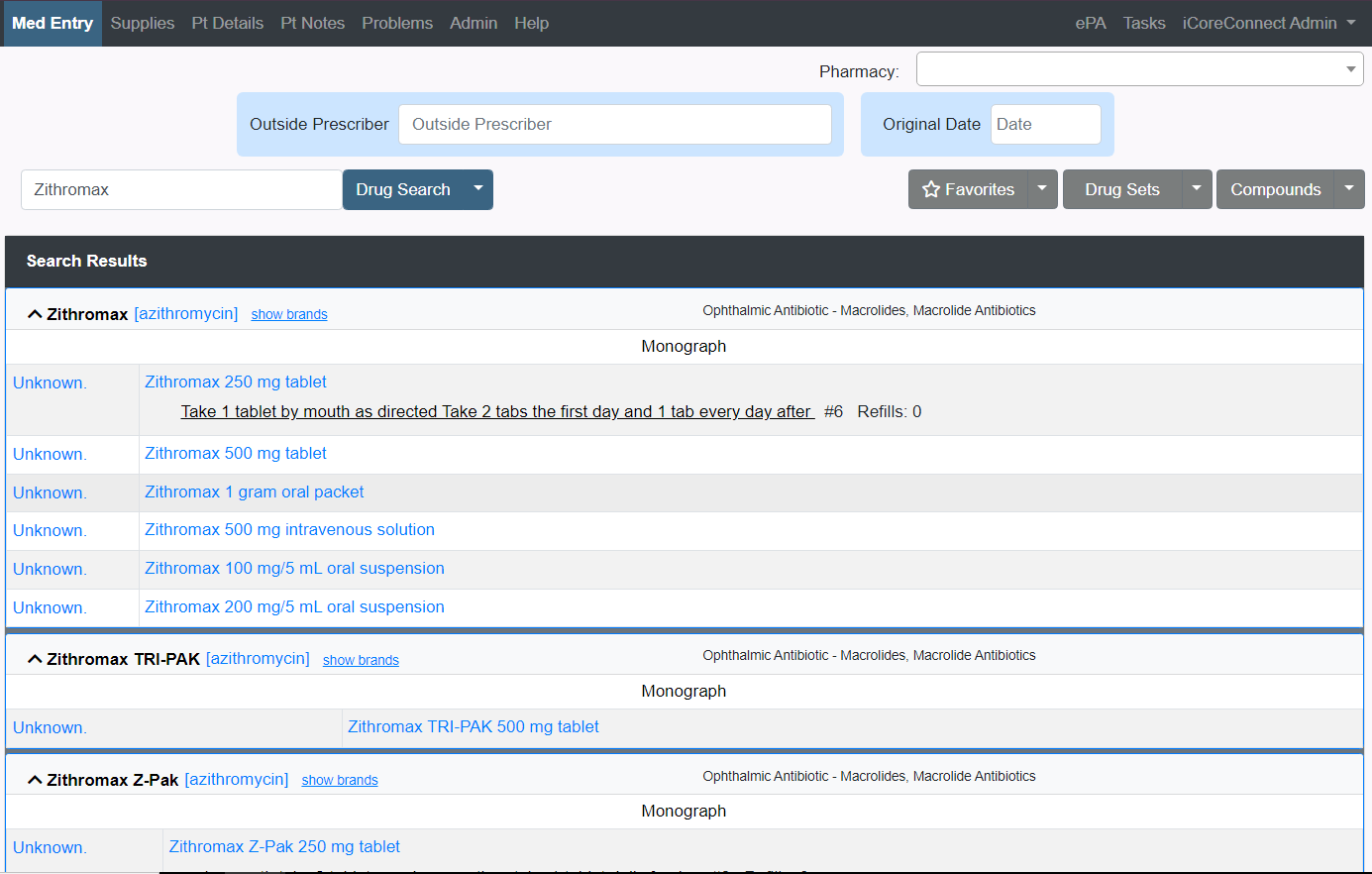Select Zithromax 500 mg tablet
This screenshot has height=874, width=1372.
click(x=236, y=453)
